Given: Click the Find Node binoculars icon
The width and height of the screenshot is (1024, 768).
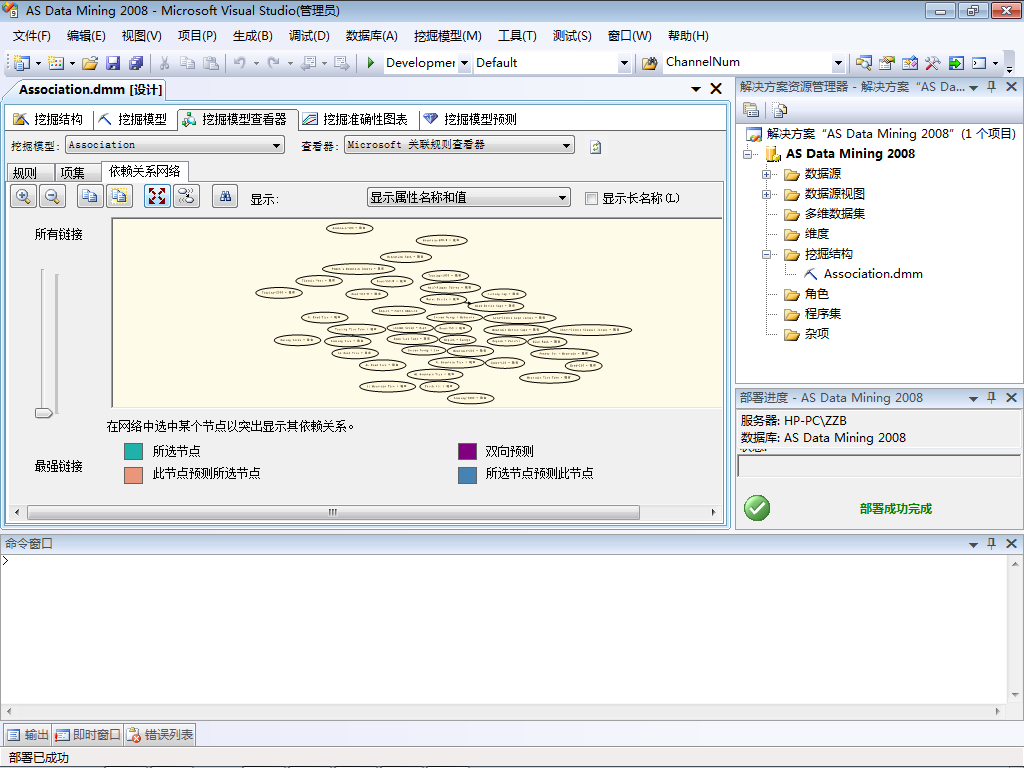Looking at the screenshot, I should (x=225, y=197).
